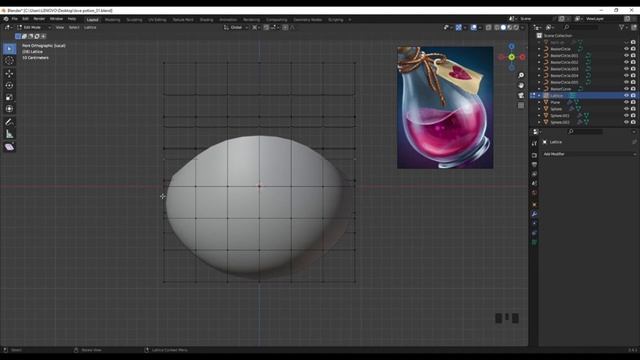Open the pivot point dropdown
Screen dimensions: 640x360
pyautogui.click(x=255, y=27)
